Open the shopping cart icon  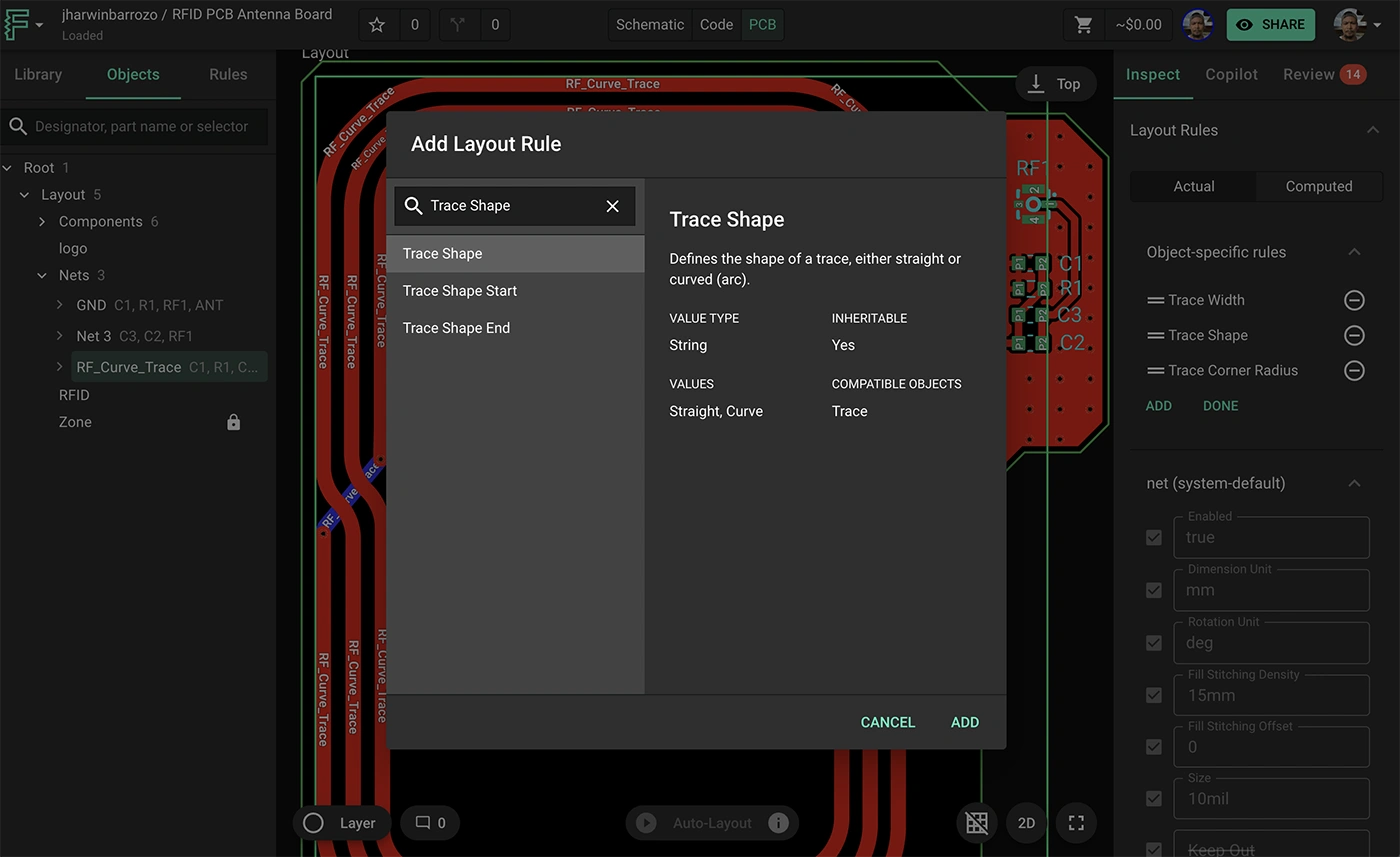(1083, 24)
